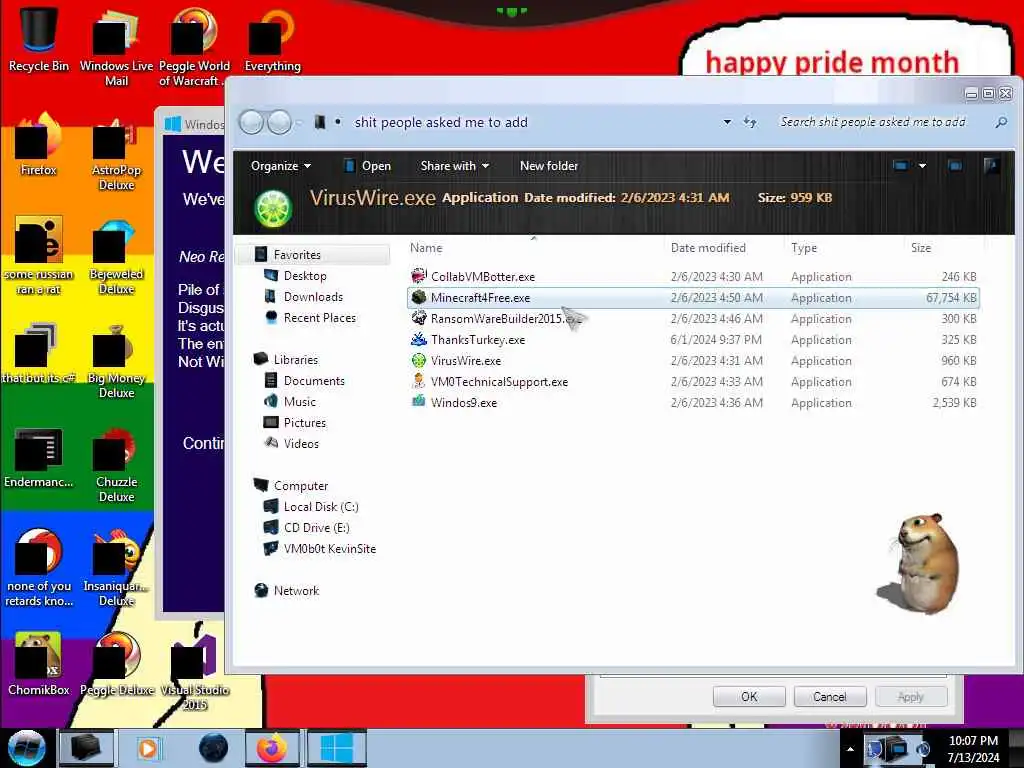Open the Share with dropdown menu
Screen dimensions: 1024x768
click(x=455, y=166)
